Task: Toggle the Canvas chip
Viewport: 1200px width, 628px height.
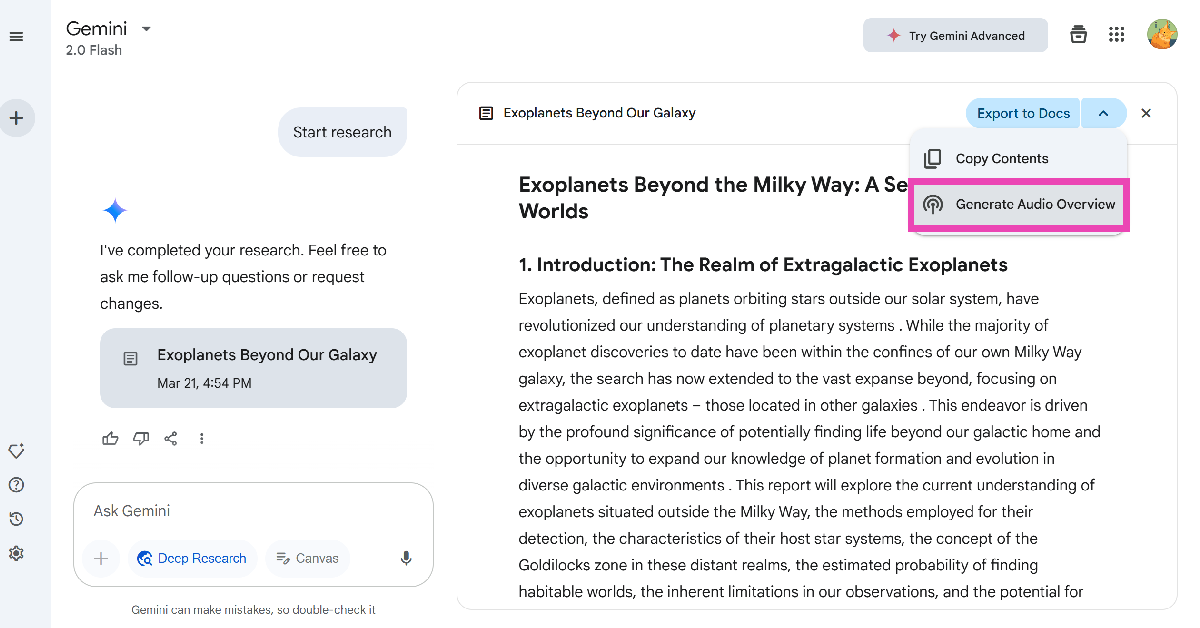Action: coord(307,558)
